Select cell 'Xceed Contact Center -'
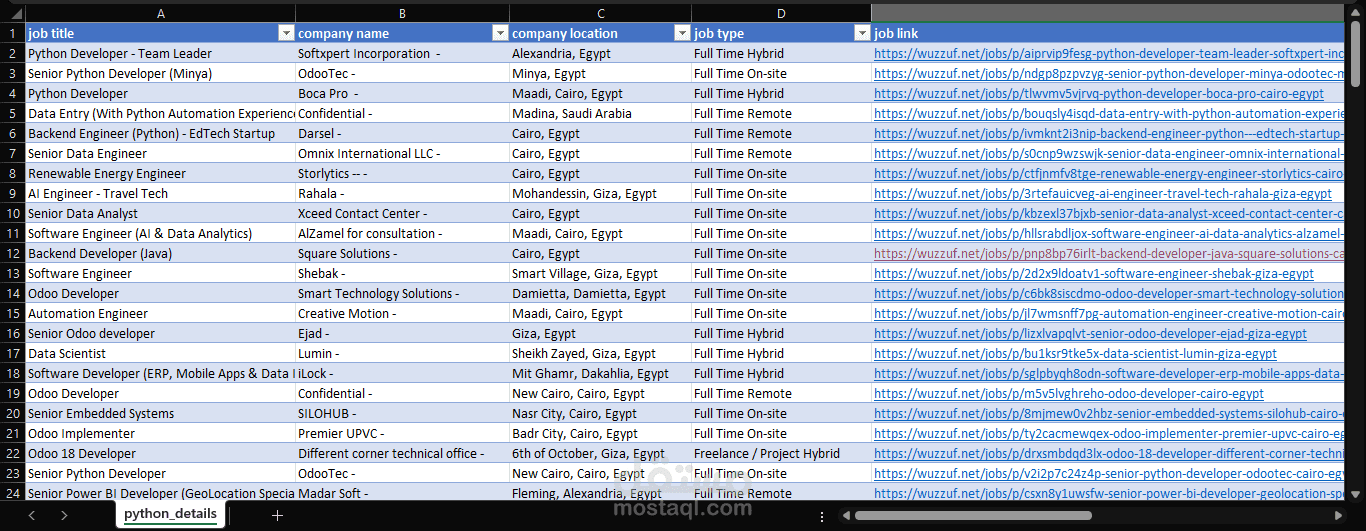 click(402, 213)
